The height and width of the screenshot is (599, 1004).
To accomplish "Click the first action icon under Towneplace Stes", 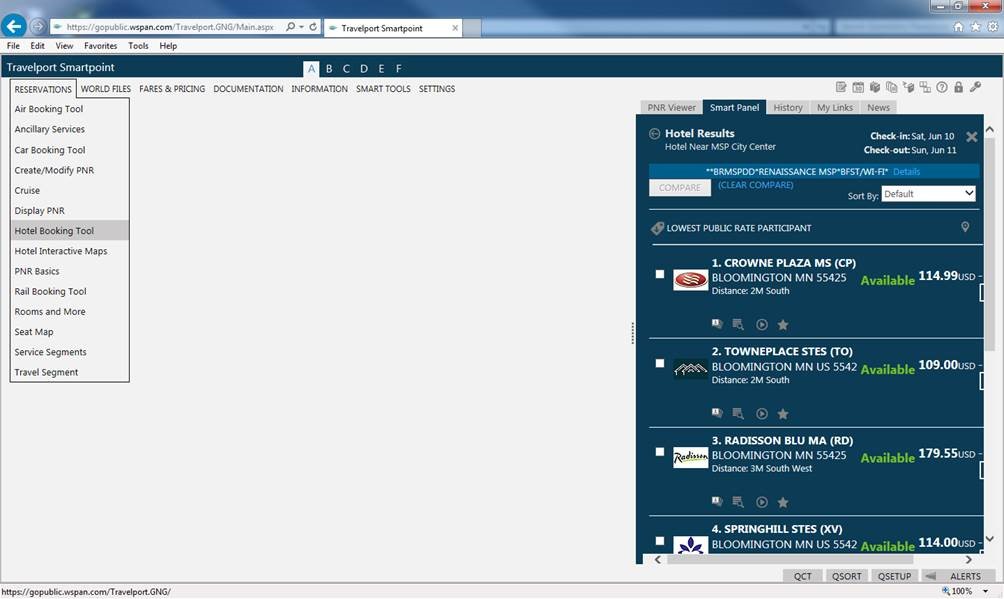I will coord(717,413).
